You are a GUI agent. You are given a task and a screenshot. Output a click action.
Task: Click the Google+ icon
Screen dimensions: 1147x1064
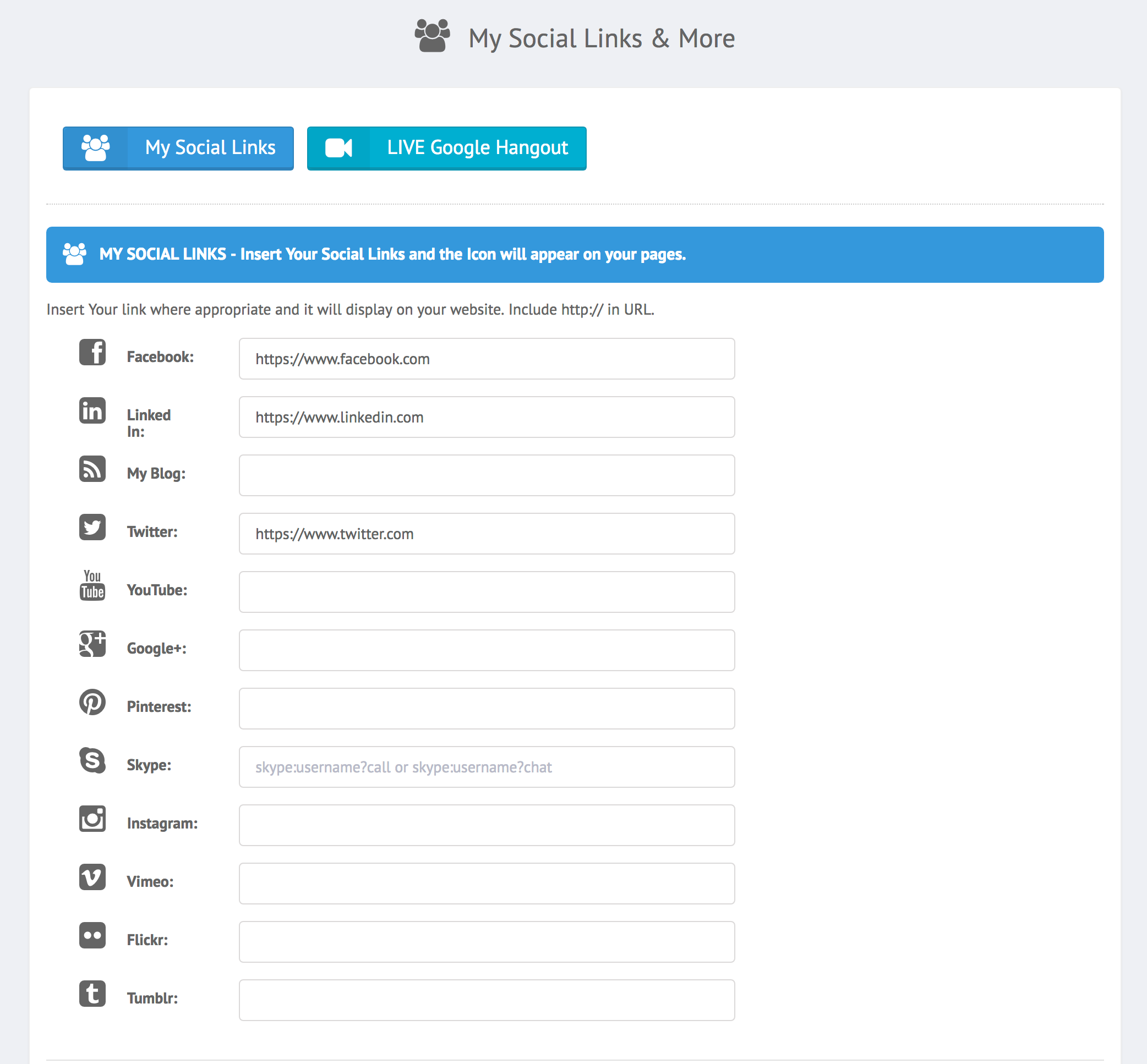pos(92,644)
